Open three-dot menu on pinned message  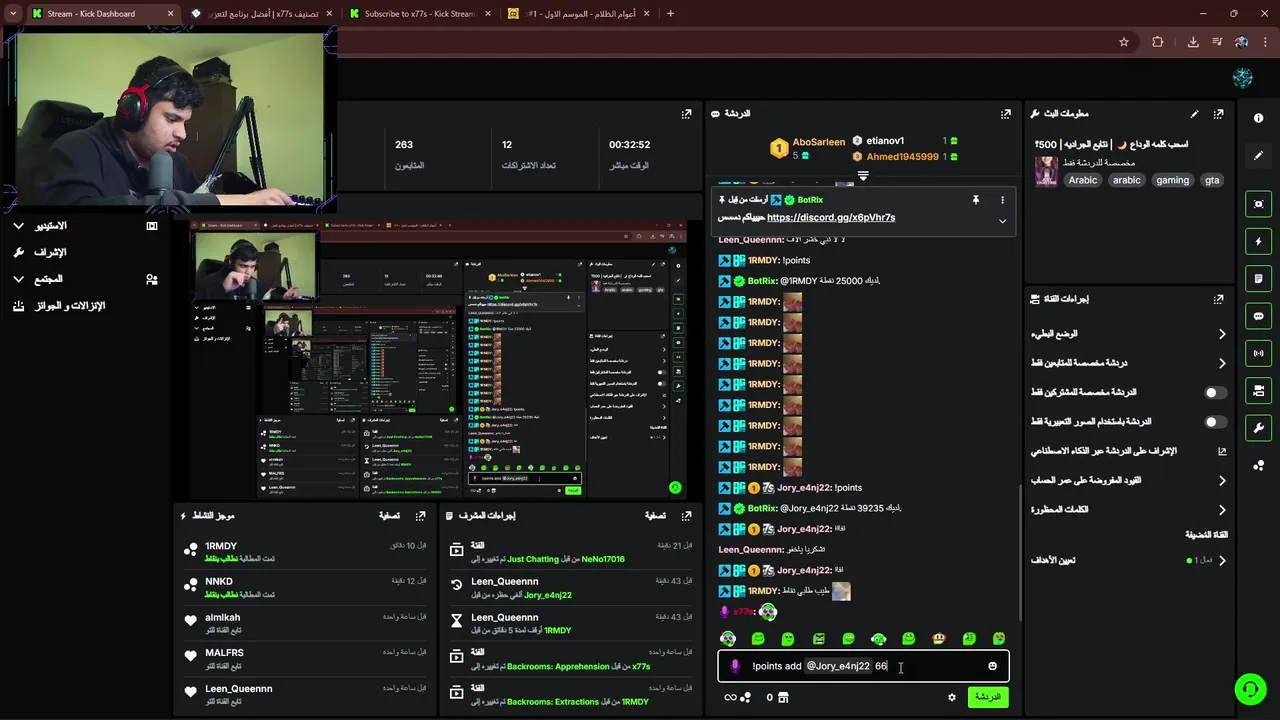[1002, 200]
